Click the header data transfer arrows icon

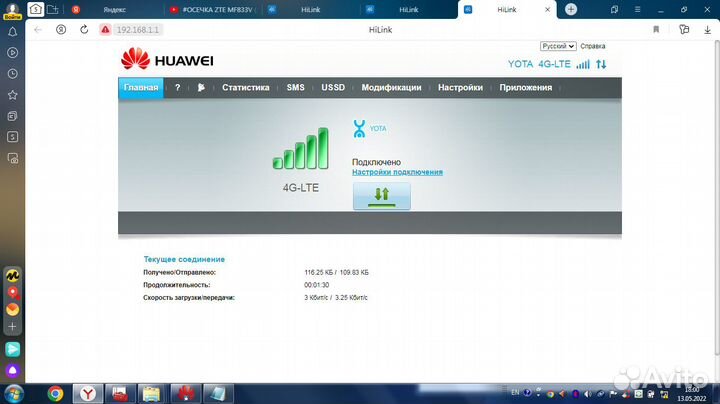tap(601, 64)
